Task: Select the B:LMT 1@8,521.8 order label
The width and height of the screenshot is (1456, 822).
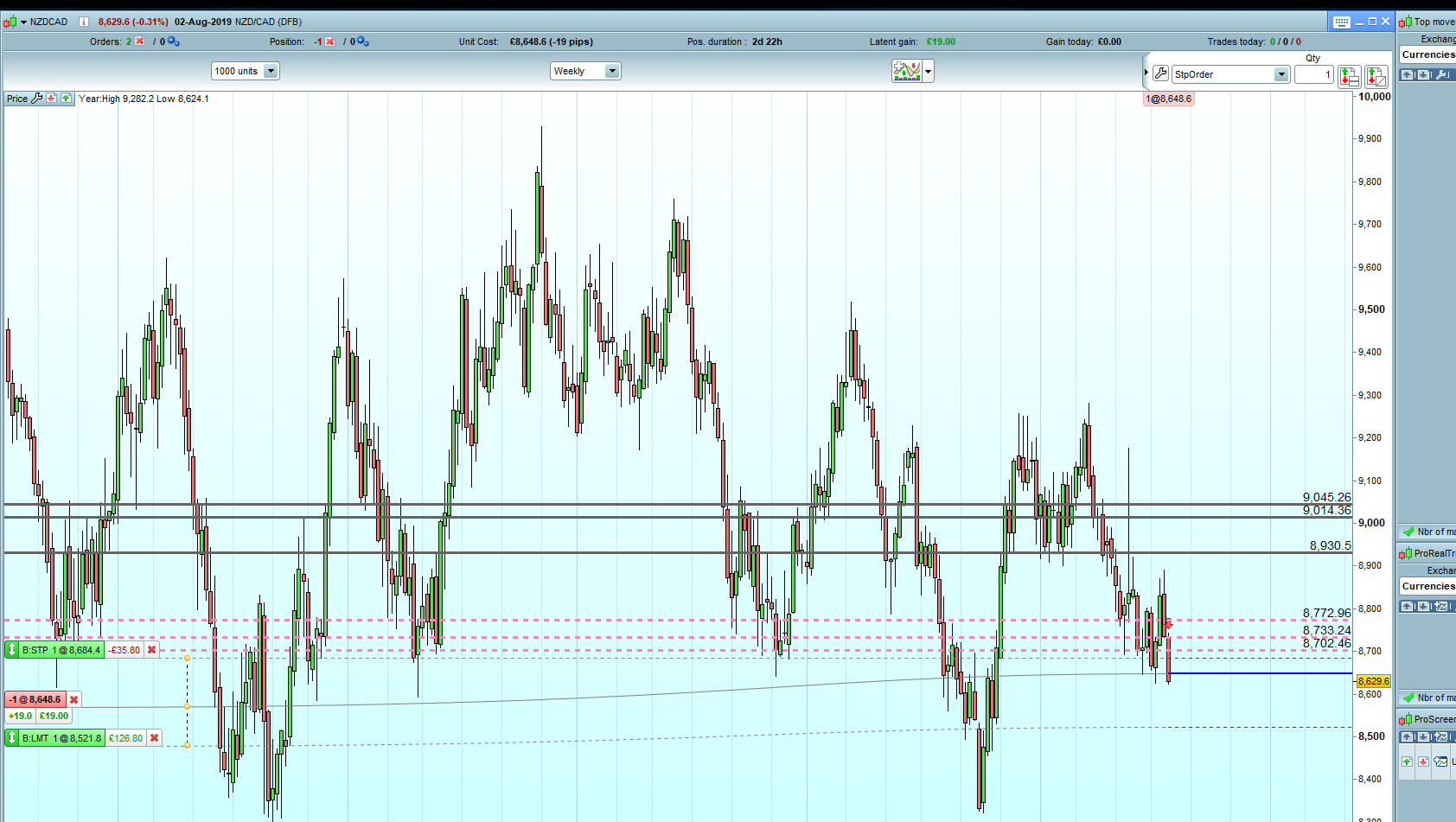Action: tap(61, 738)
